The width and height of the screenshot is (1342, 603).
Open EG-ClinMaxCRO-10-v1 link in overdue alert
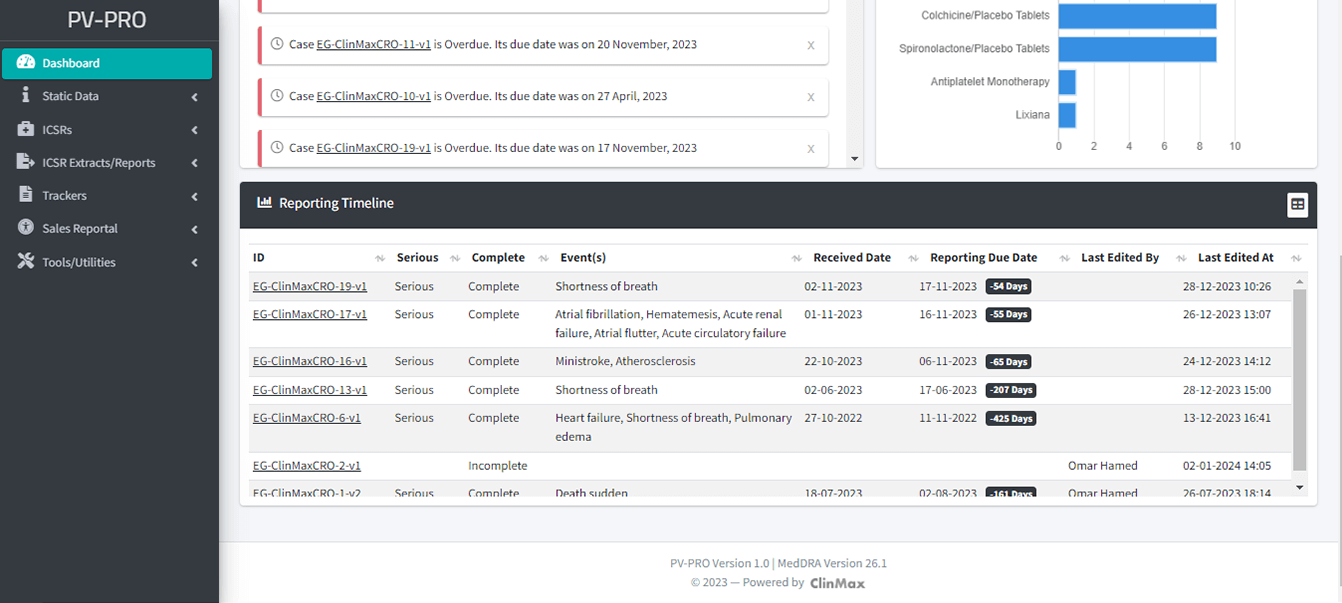point(373,96)
